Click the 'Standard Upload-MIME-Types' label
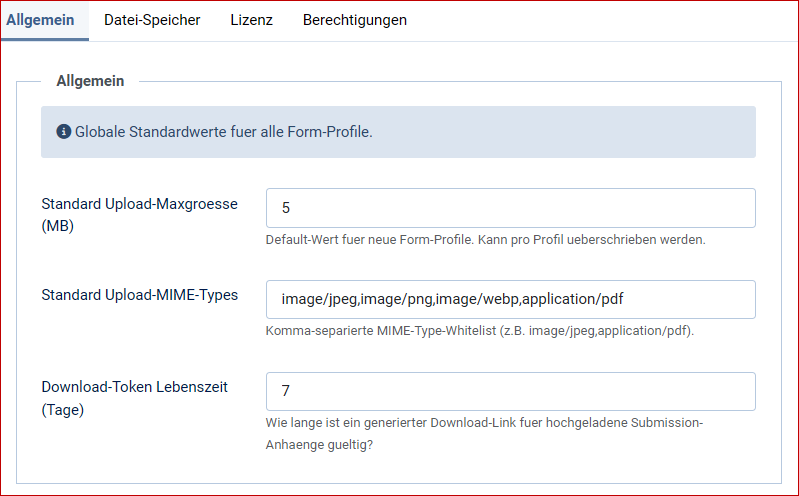 (x=140, y=295)
